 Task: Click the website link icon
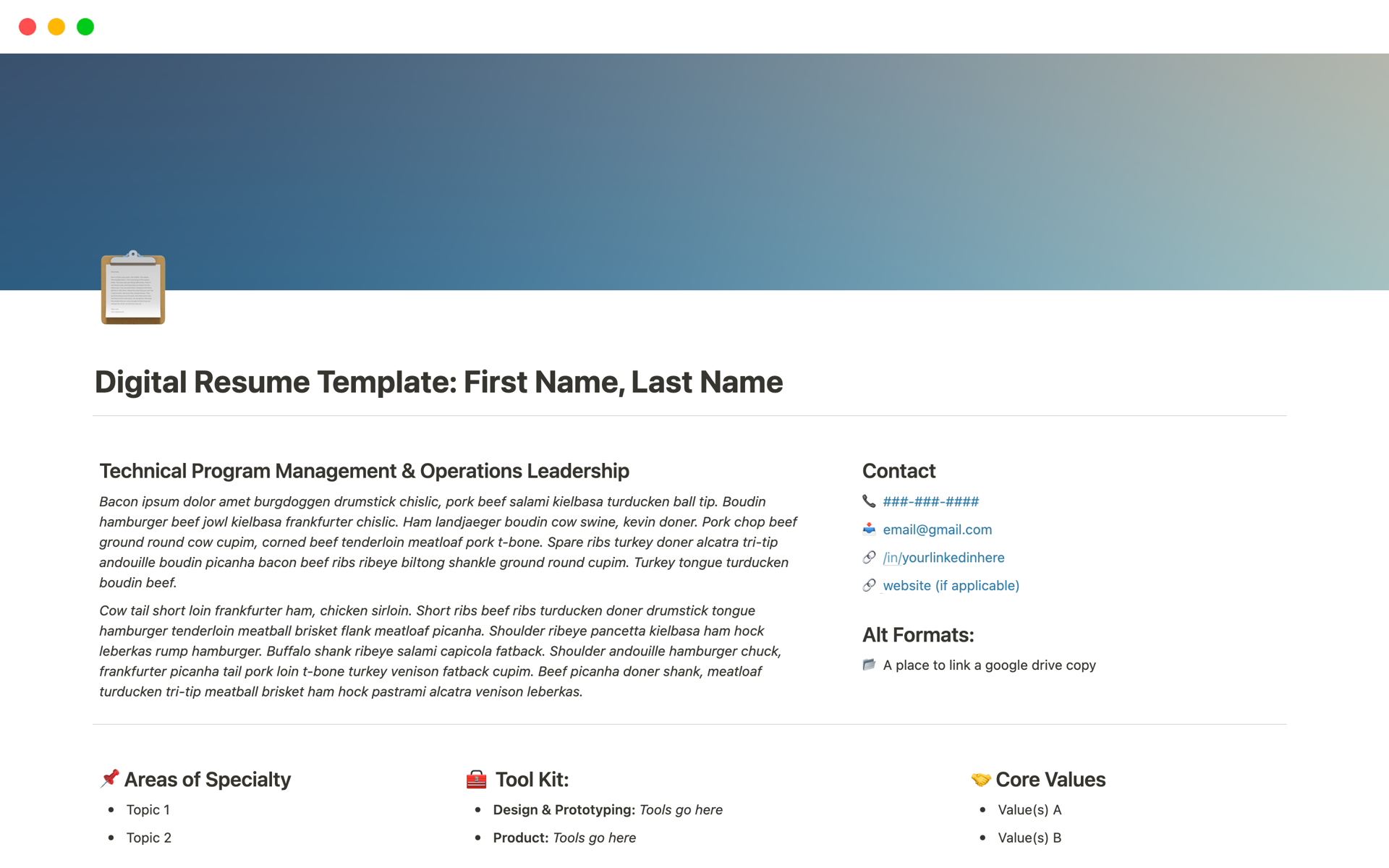click(x=868, y=584)
